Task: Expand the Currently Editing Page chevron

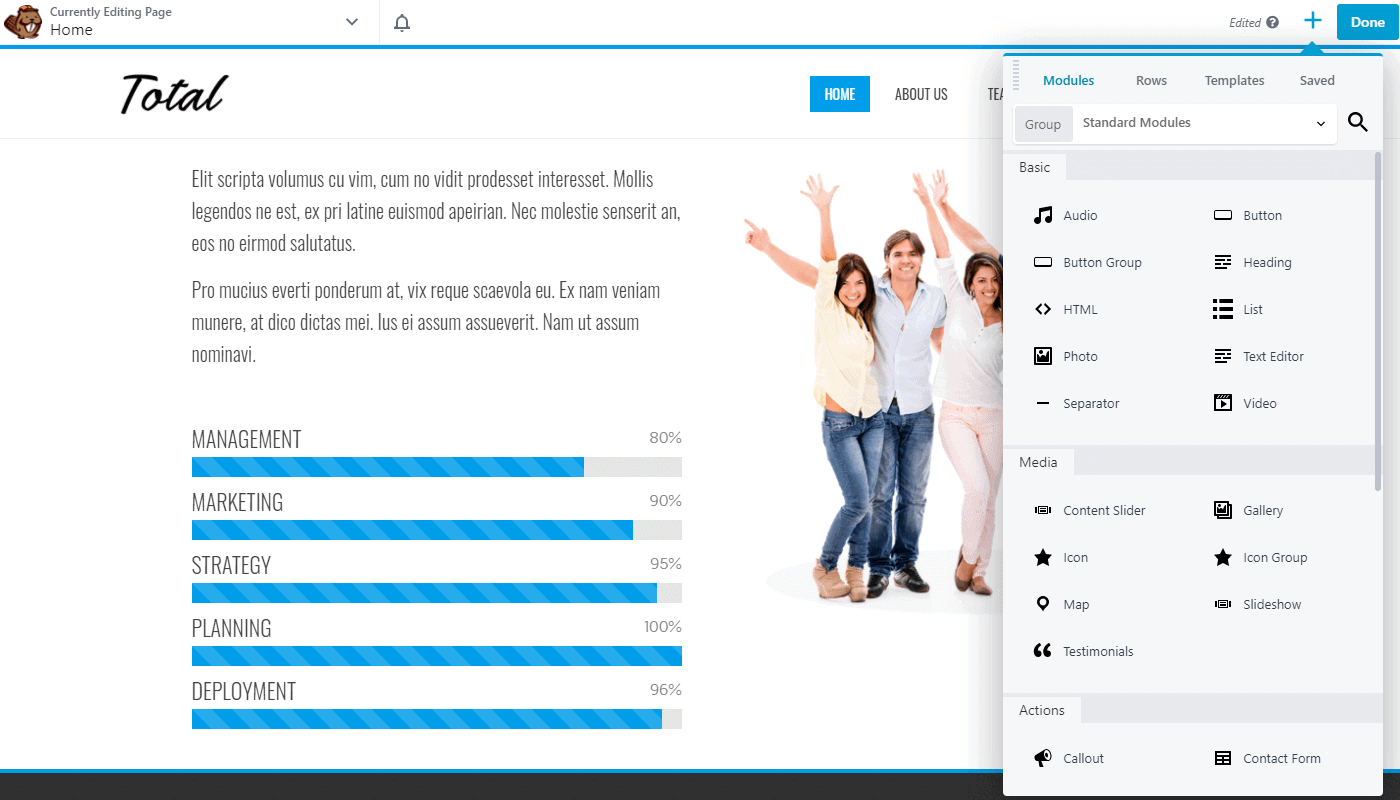Action: coord(352,22)
